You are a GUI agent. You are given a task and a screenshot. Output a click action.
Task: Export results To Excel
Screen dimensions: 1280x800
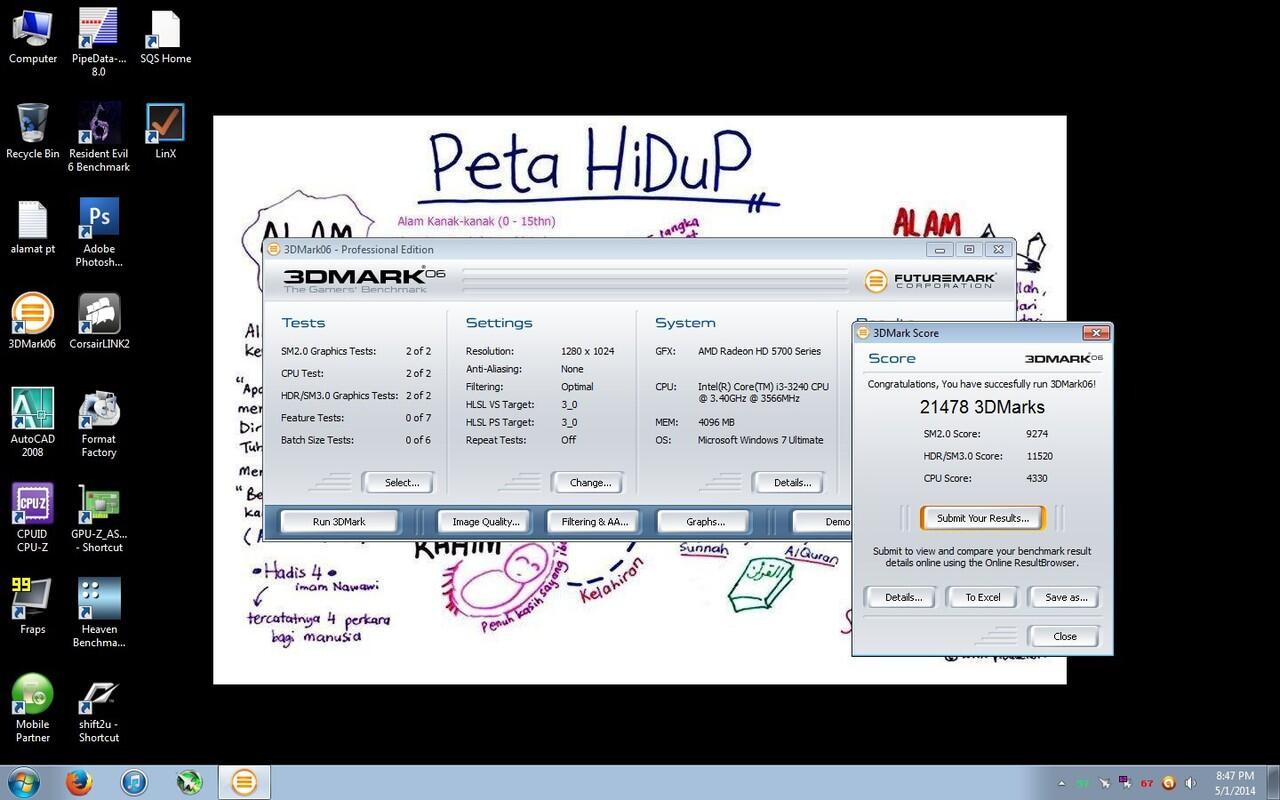982,597
